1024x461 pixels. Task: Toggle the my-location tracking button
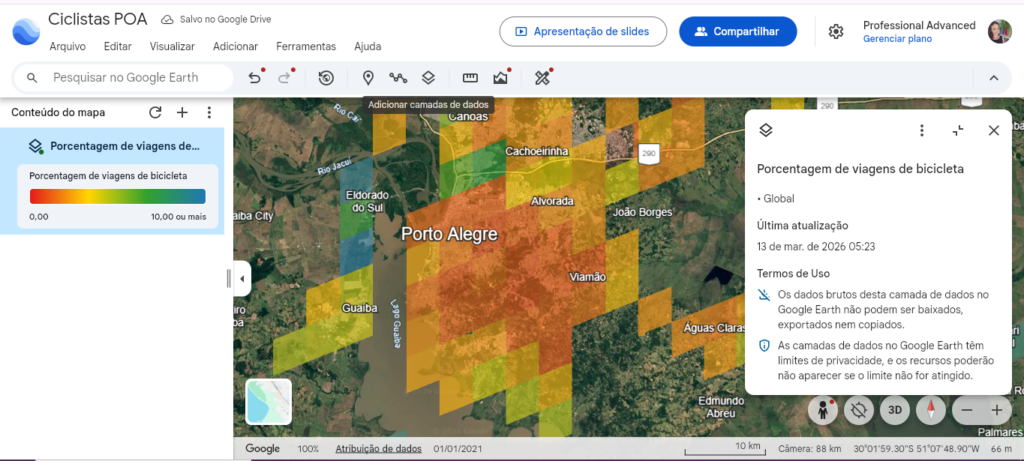coord(860,409)
